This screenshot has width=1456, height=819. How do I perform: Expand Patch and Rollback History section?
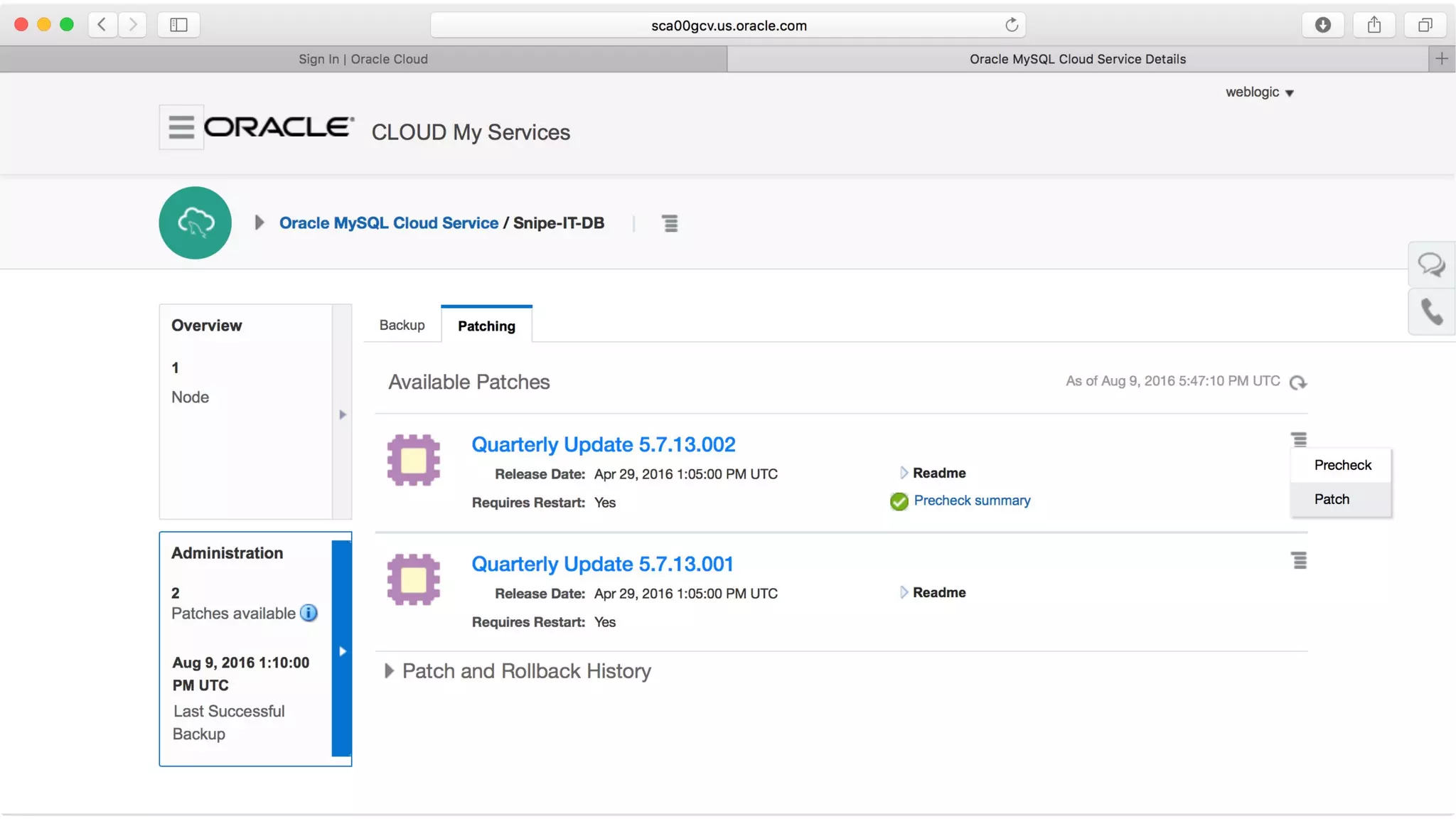pyautogui.click(x=390, y=671)
